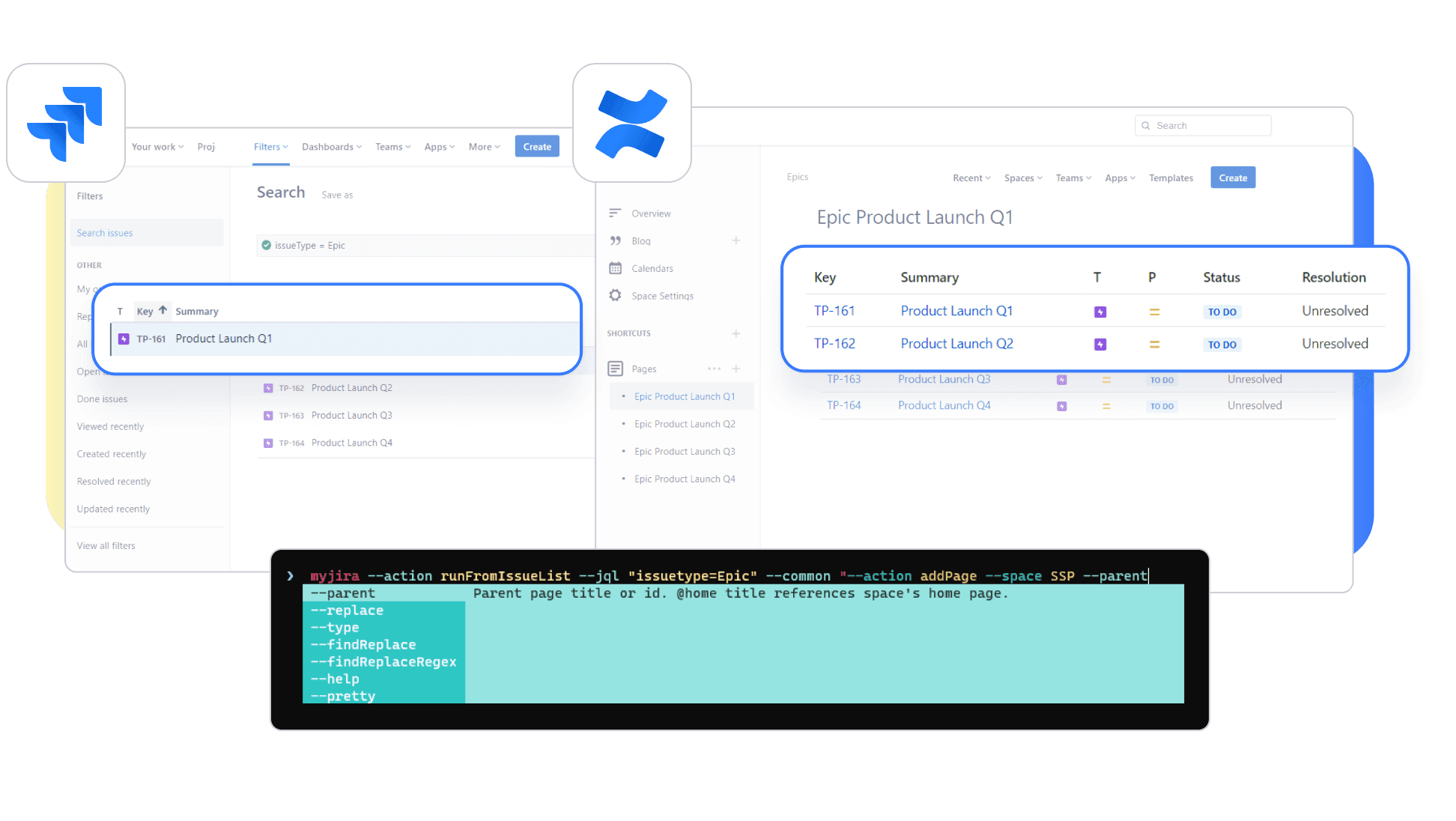Image resolution: width=1456 pixels, height=821 pixels.
Task: Click the magnifier icon in the search bar
Action: tap(1146, 125)
